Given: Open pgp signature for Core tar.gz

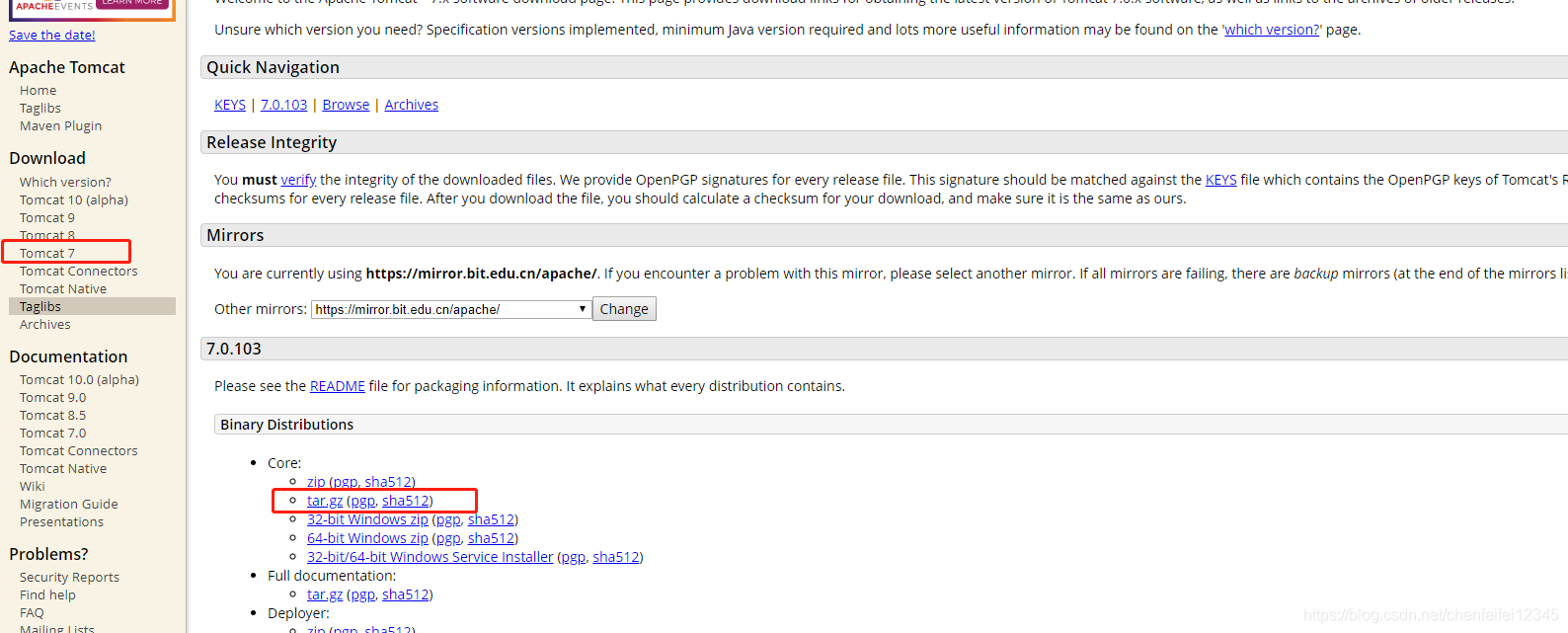Looking at the screenshot, I should click(362, 501).
